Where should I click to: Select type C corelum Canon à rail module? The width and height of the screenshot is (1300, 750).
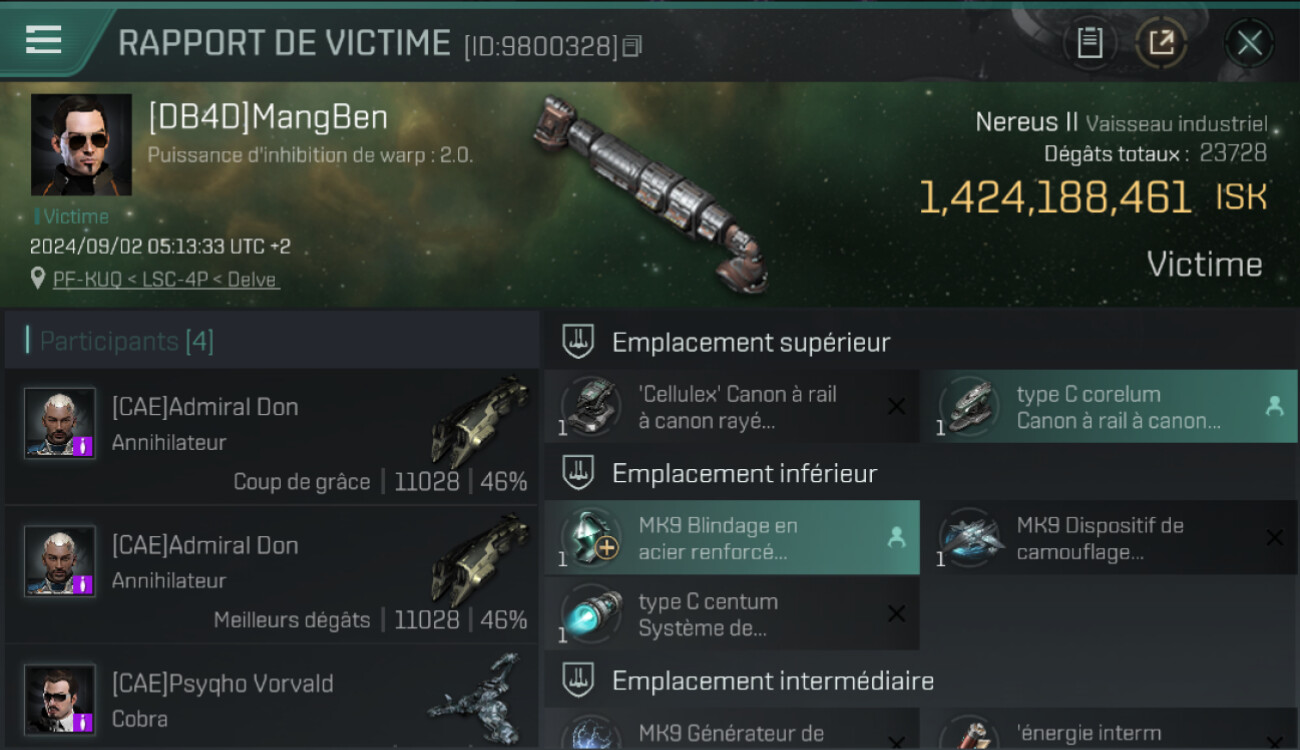tap(1109, 406)
